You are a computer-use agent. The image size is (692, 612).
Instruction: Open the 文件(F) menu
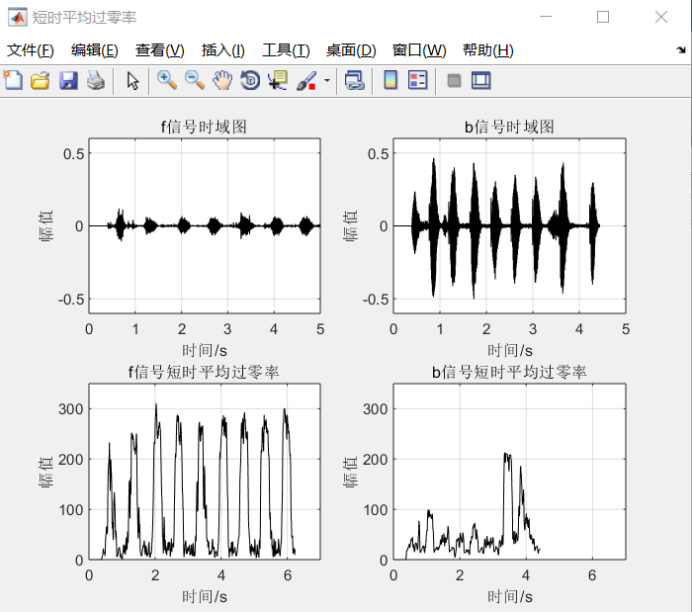click(x=30, y=50)
